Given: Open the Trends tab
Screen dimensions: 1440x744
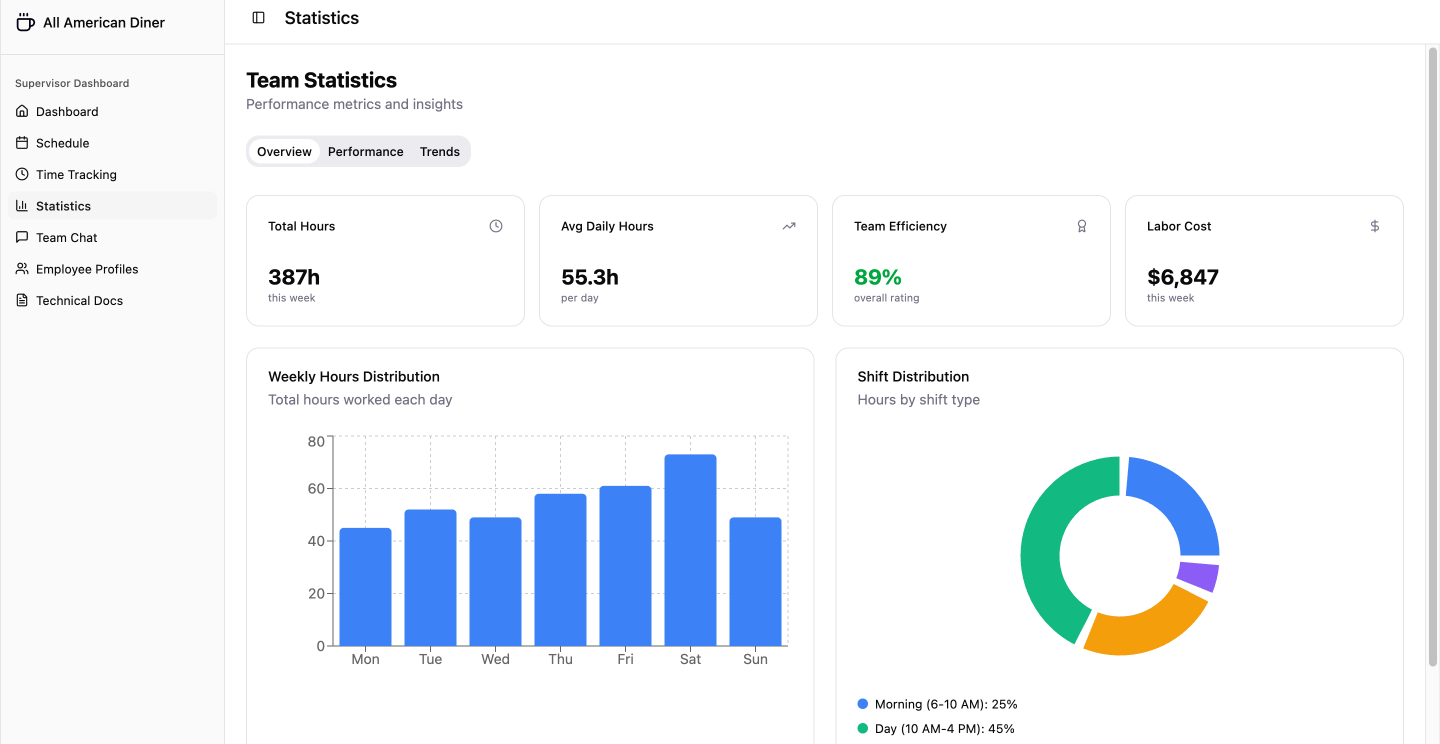Looking at the screenshot, I should (440, 151).
